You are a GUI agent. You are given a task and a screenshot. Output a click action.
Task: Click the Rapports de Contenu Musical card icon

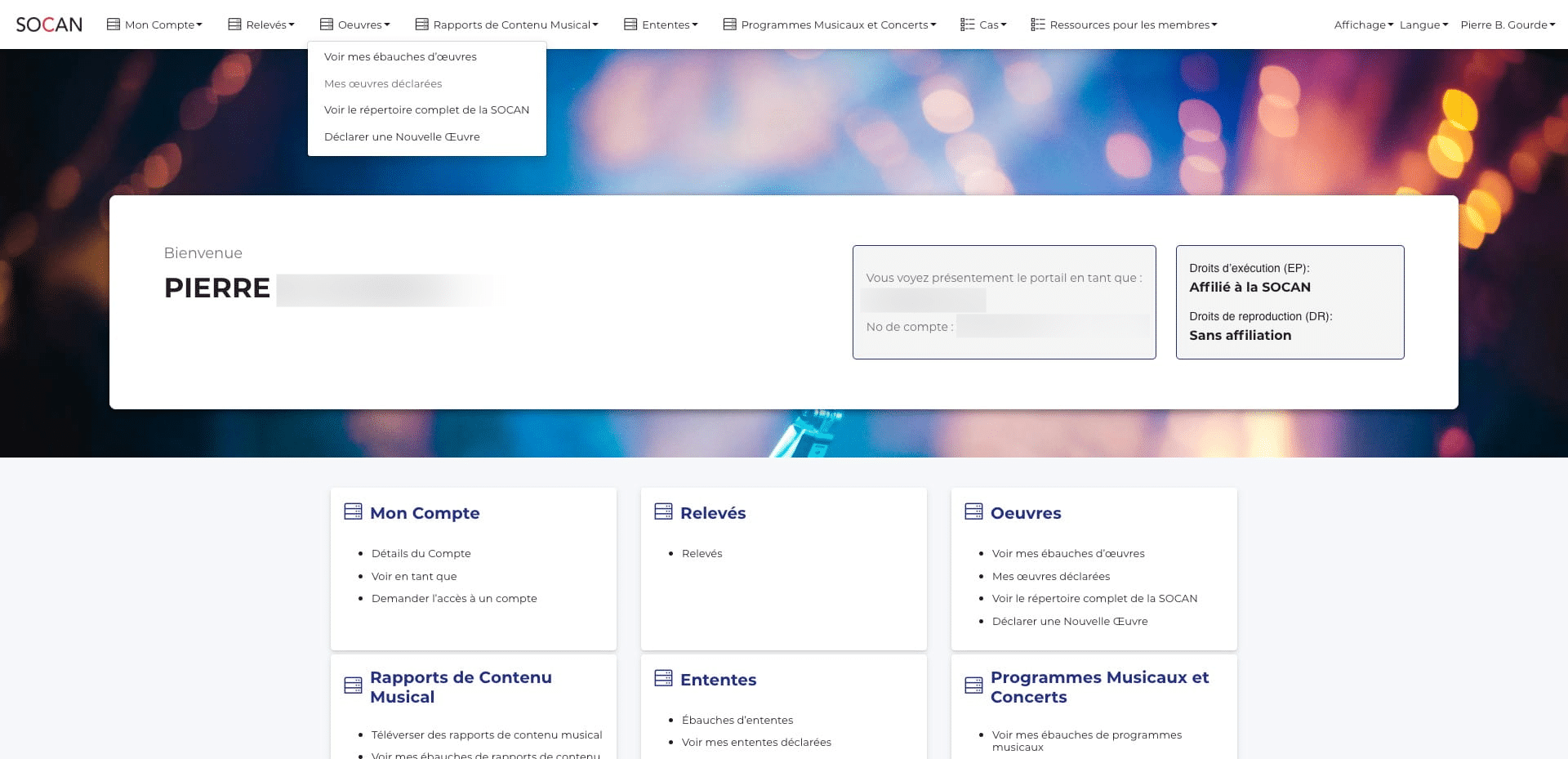[x=353, y=685]
